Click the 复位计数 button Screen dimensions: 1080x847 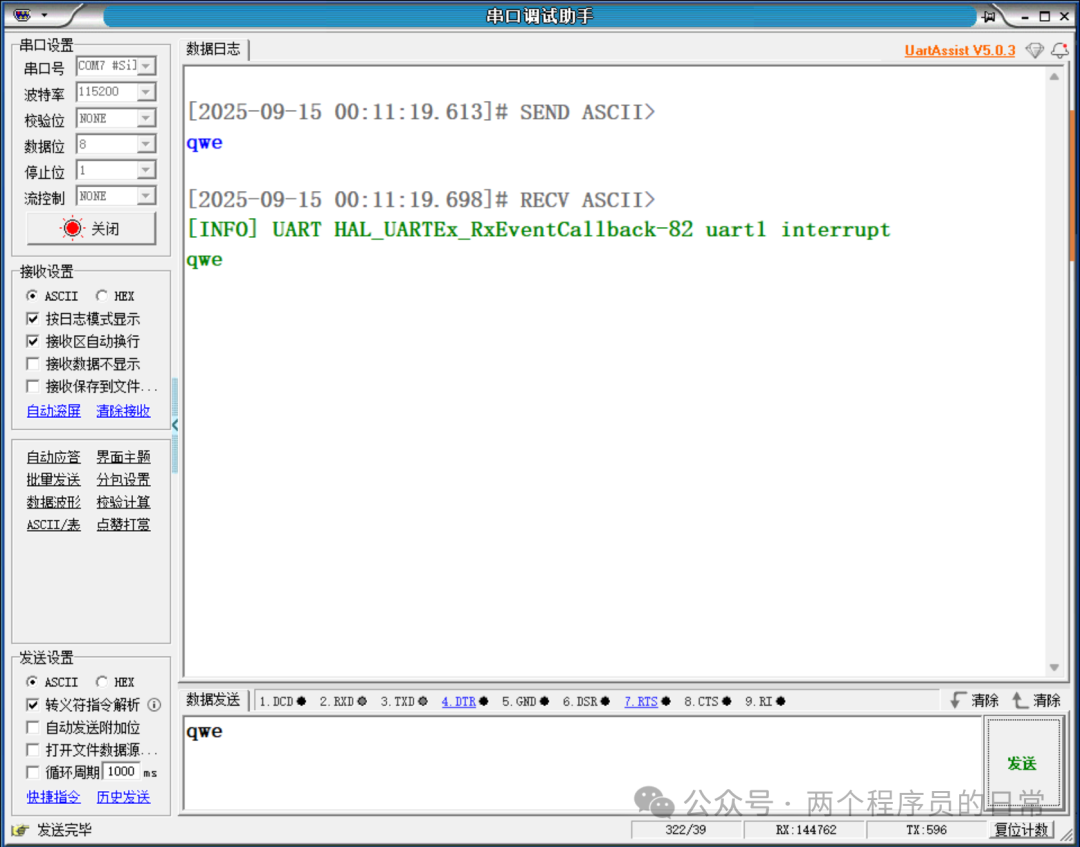[x=1023, y=829]
